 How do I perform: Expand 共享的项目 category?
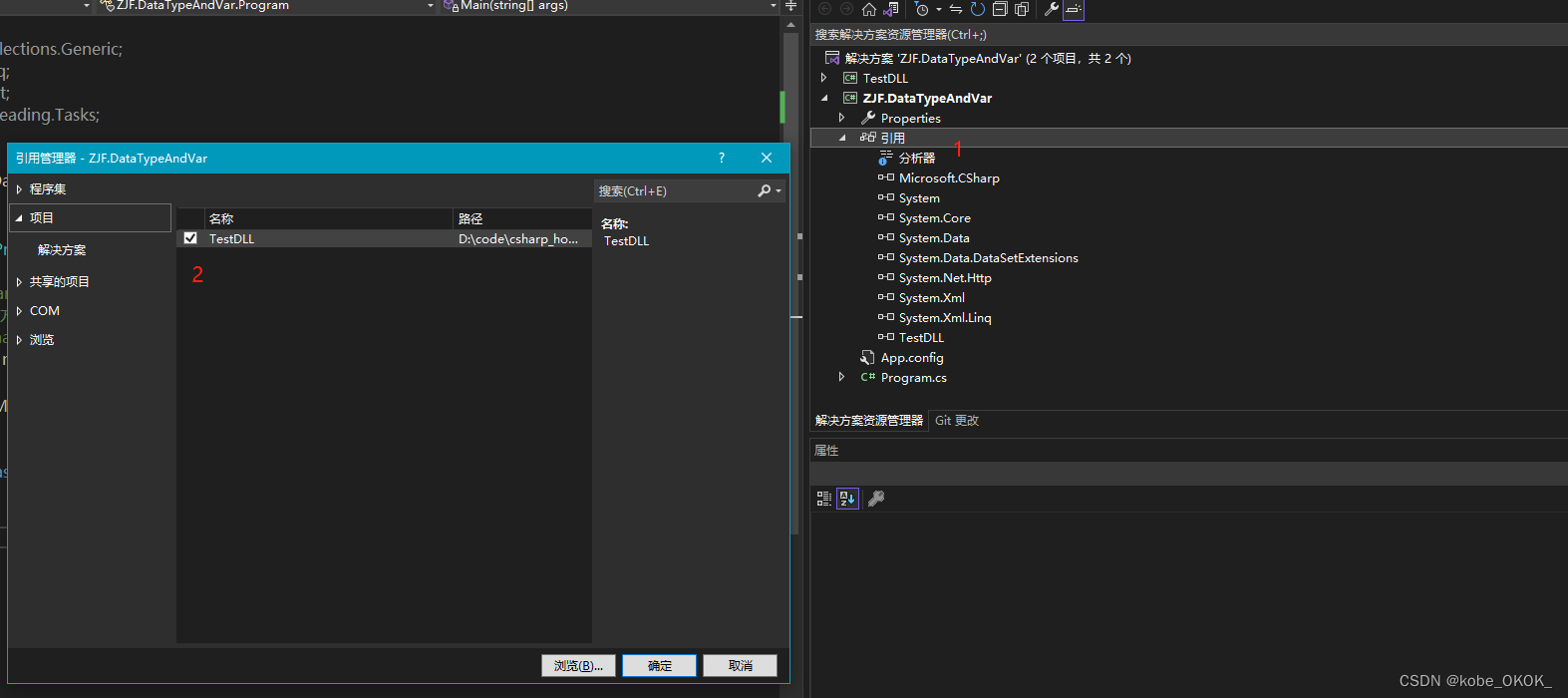pos(19,281)
